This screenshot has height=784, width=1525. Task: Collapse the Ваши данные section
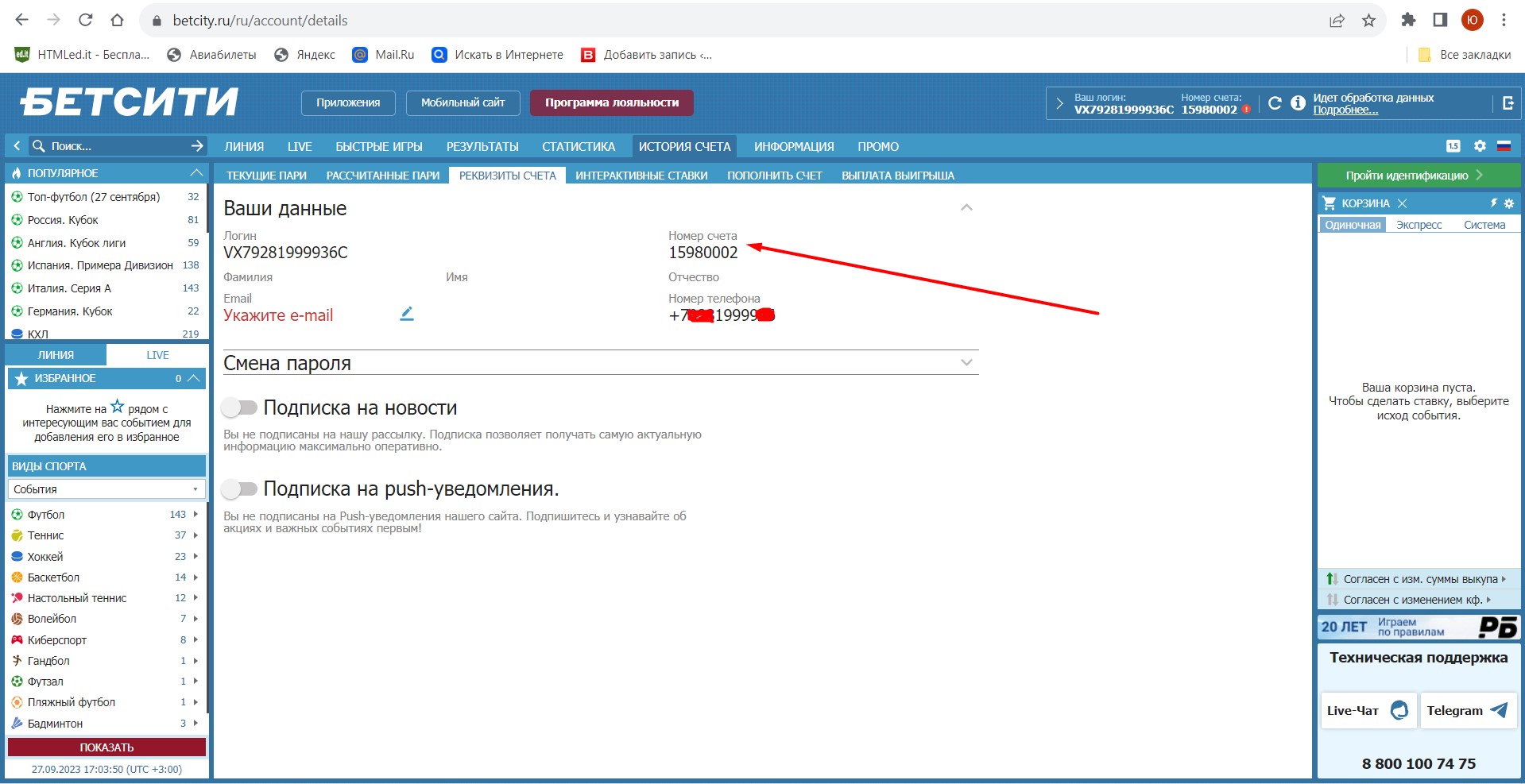[966, 208]
